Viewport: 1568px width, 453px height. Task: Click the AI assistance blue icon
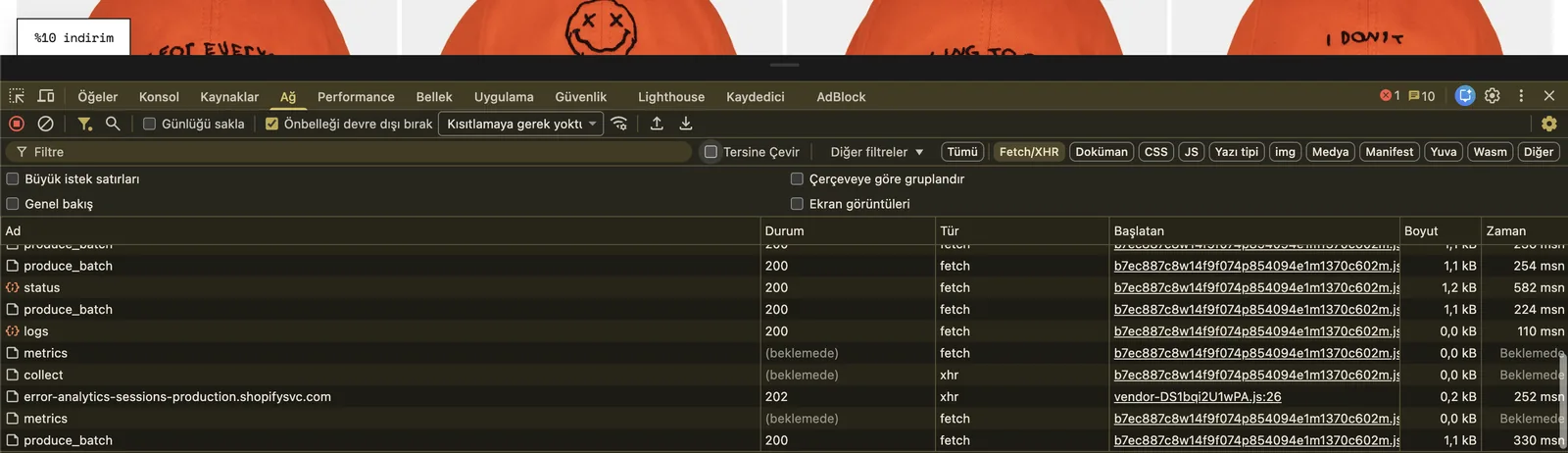pyautogui.click(x=1465, y=96)
